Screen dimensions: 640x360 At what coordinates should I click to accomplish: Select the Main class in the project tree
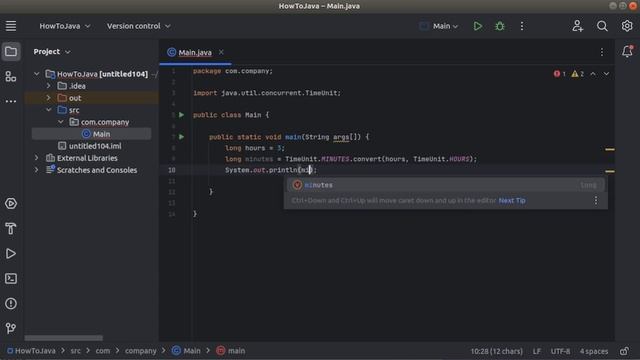click(91, 134)
